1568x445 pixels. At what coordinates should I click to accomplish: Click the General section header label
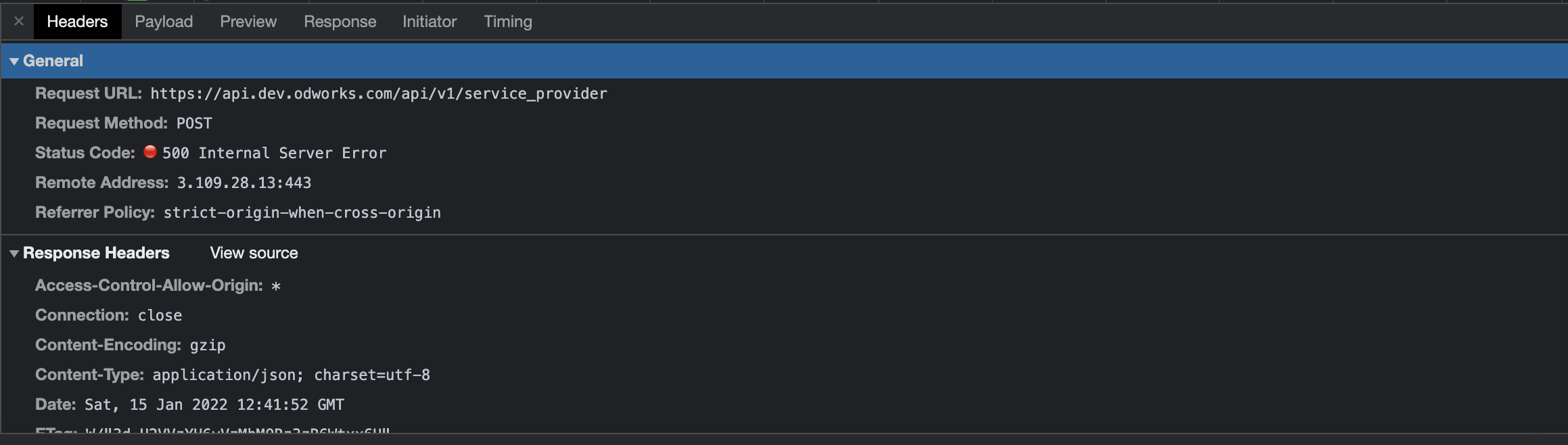[53, 61]
